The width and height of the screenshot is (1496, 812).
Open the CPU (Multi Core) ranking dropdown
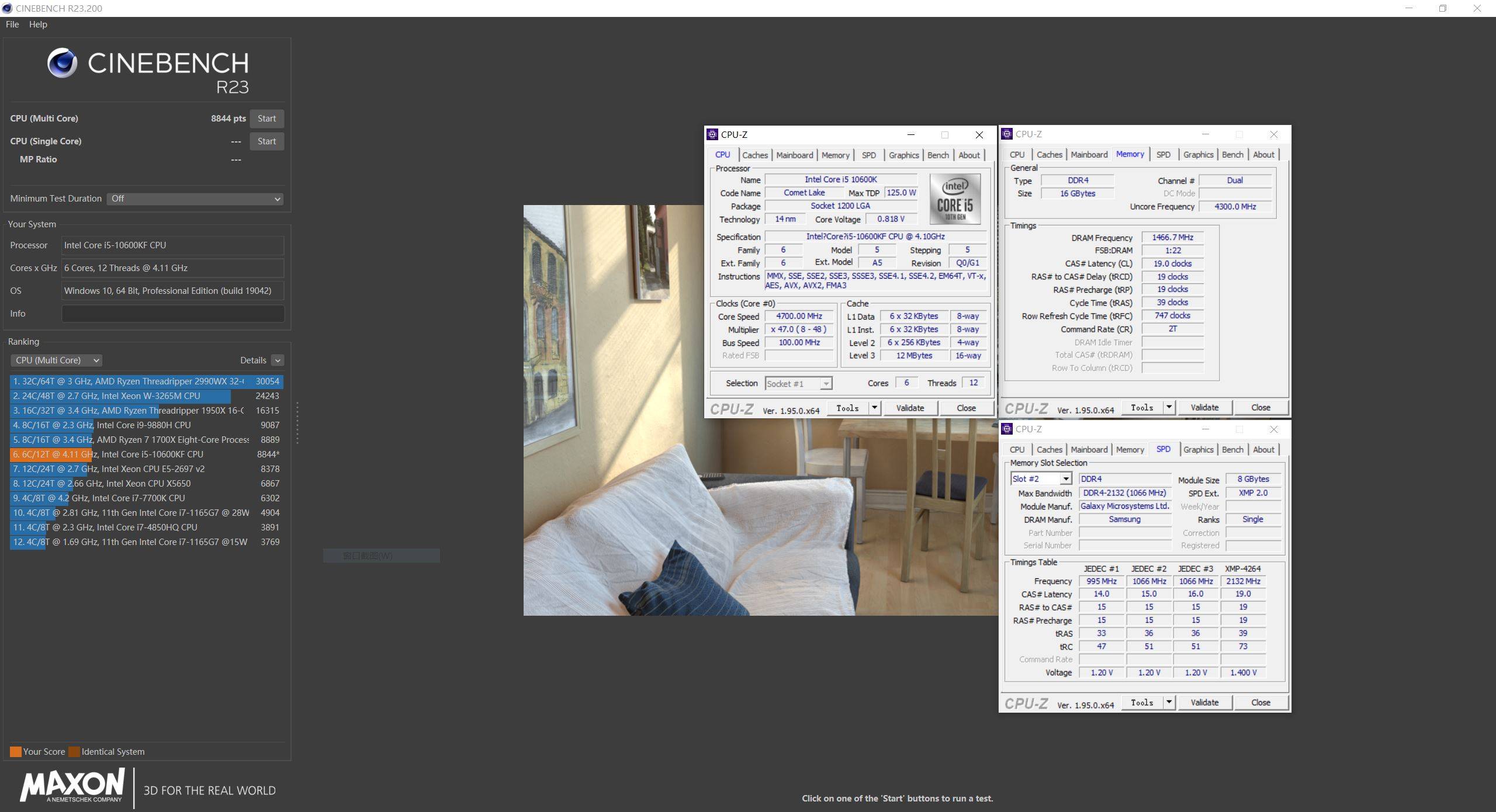pos(56,360)
